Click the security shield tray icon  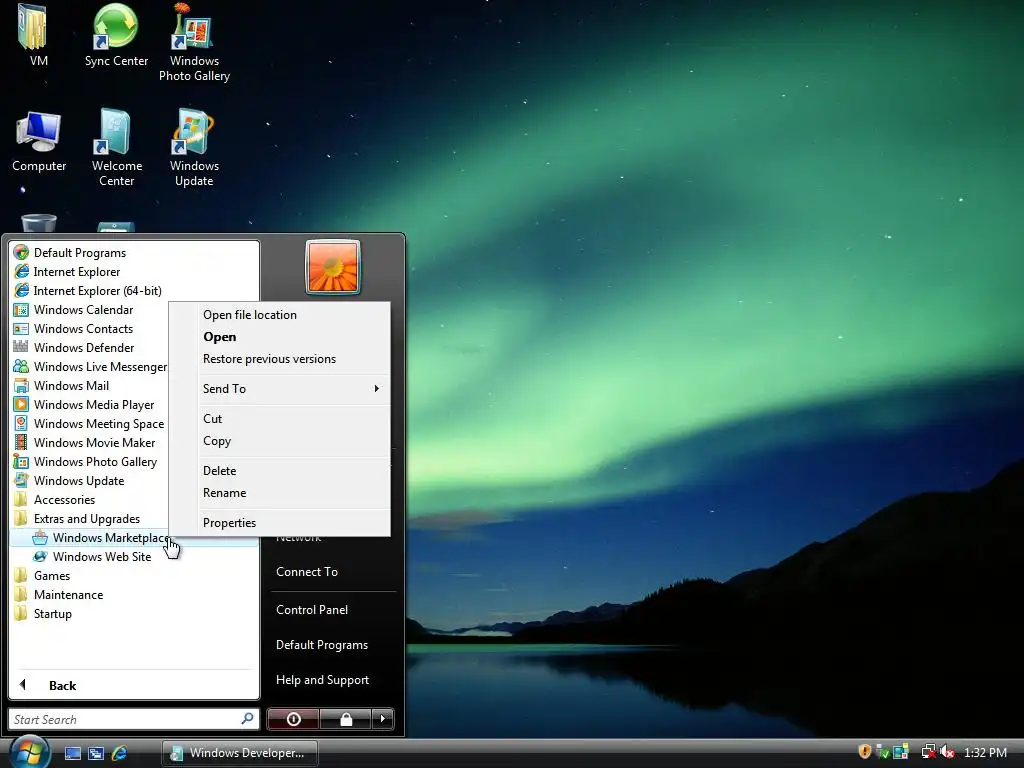point(865,752)
